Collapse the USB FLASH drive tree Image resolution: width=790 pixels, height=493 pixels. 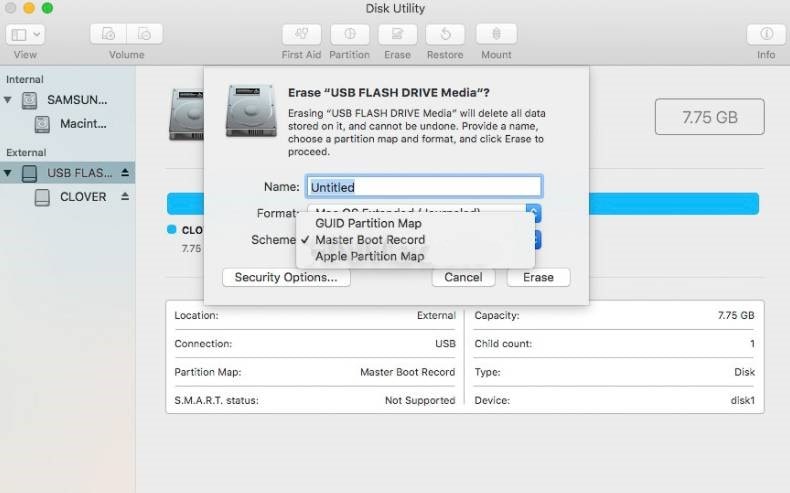tap(9, 173)
